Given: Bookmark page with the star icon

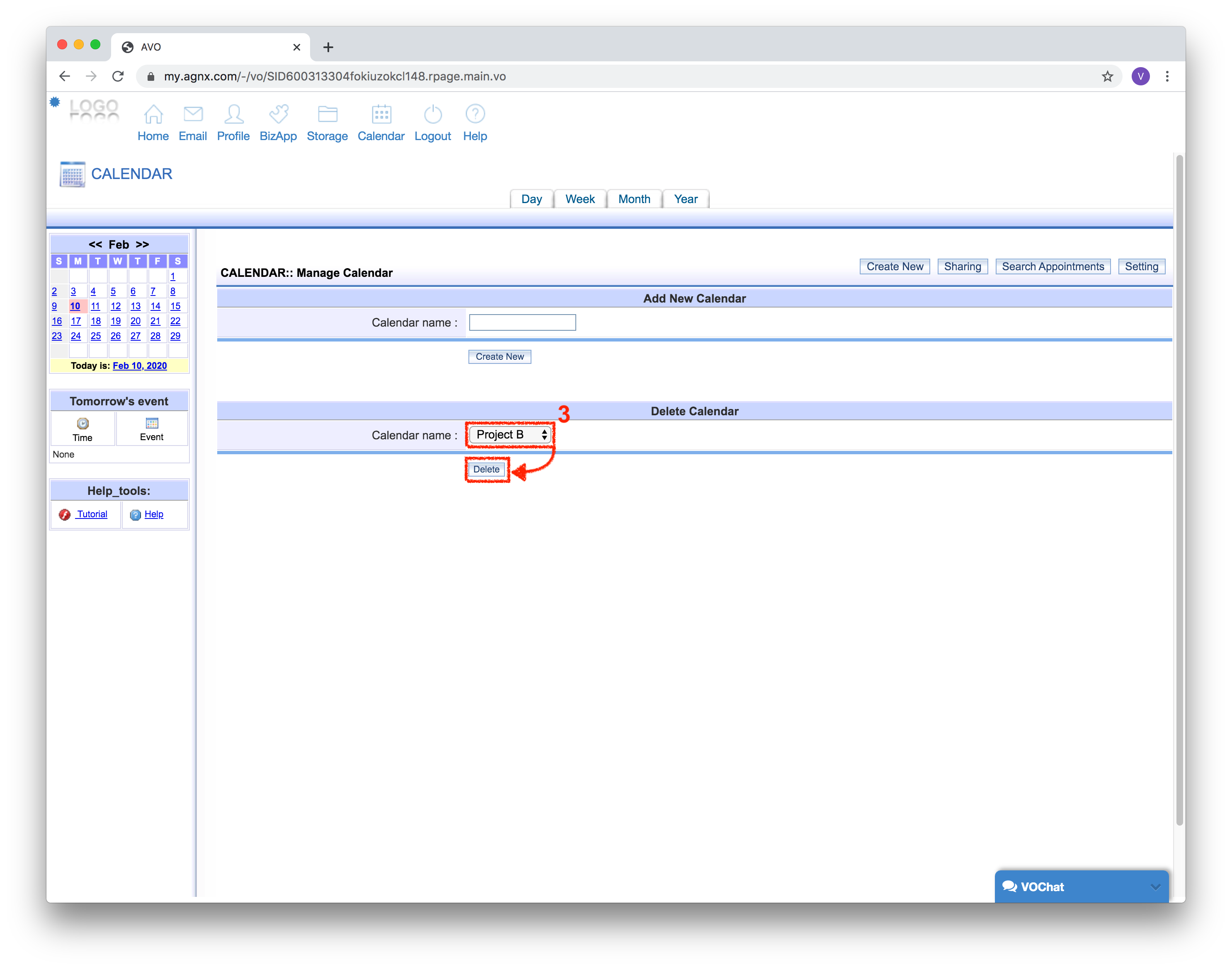Looking at the screenshot, I should click(1107, 77).
